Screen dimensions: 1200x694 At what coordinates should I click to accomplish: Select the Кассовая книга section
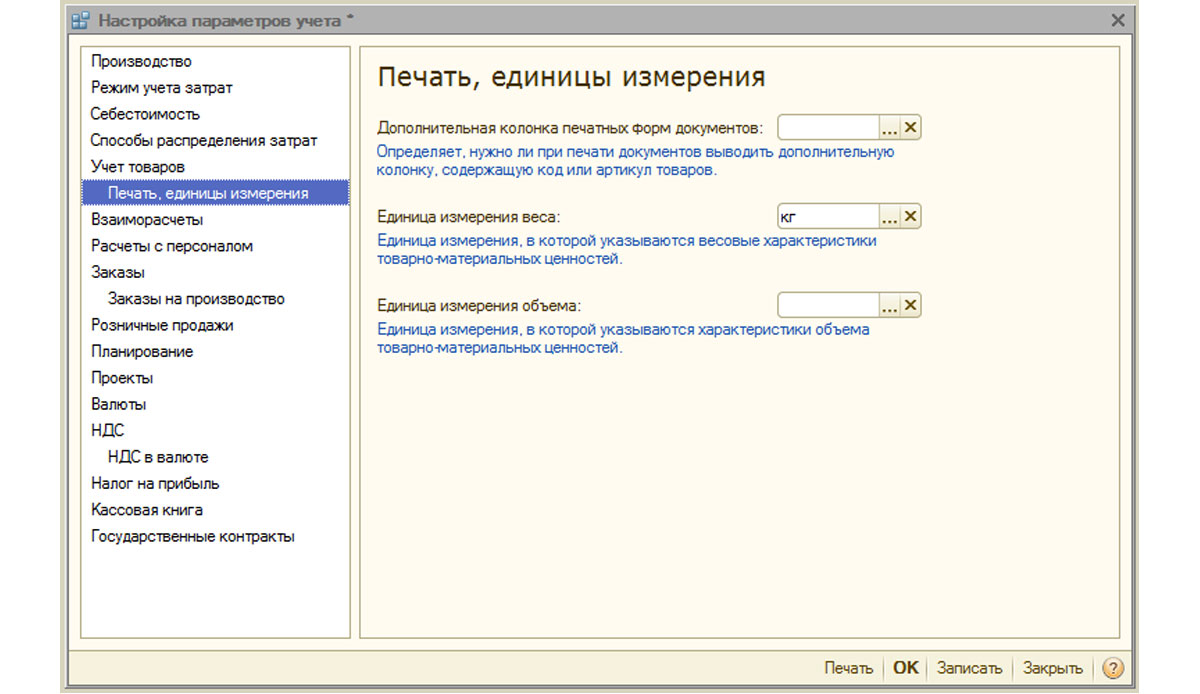pyautogui.click(x=147, y=510)
